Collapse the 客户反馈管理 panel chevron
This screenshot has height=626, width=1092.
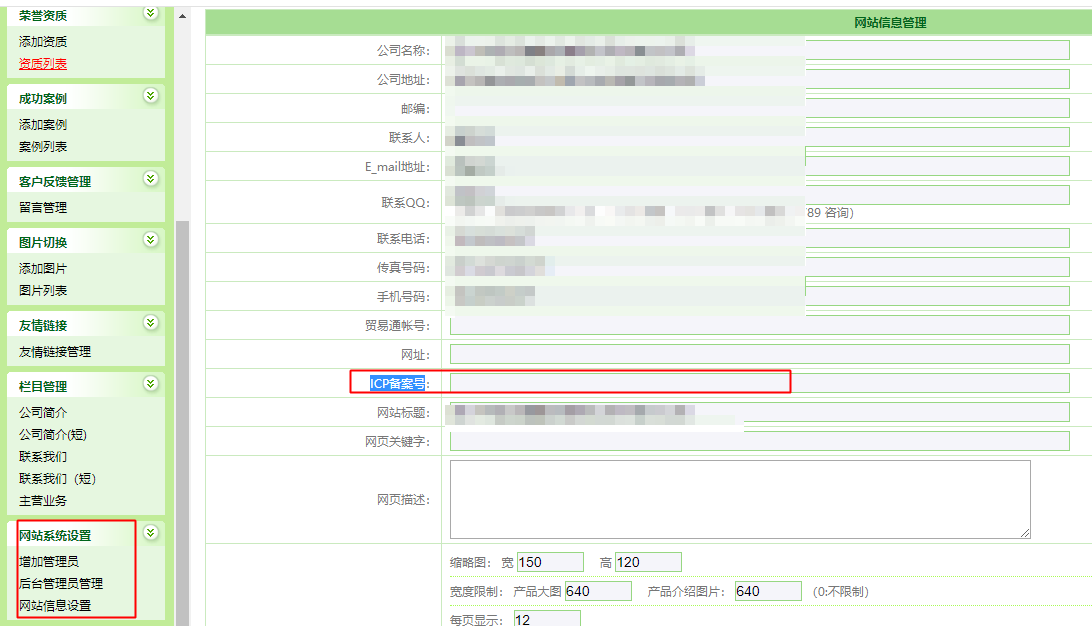(x=151, y=179)
